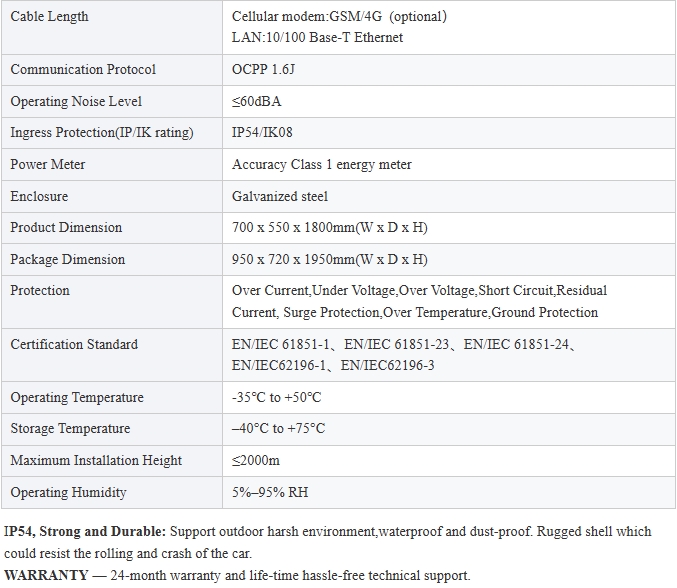Click the 5%–95% RH humidity value

click(x=269, y=493)
